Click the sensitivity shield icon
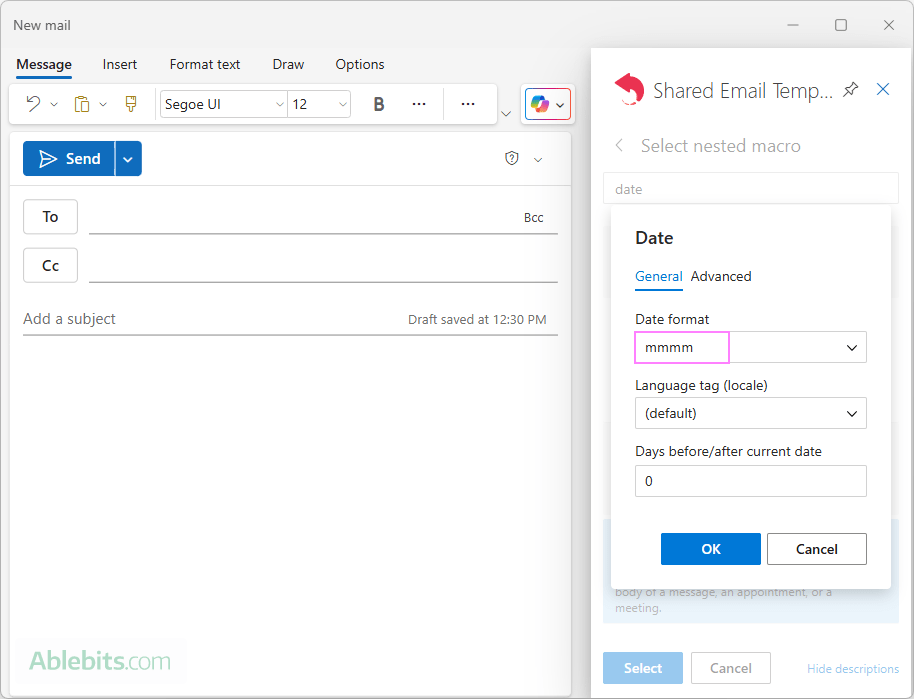 [x=512, y=158]
